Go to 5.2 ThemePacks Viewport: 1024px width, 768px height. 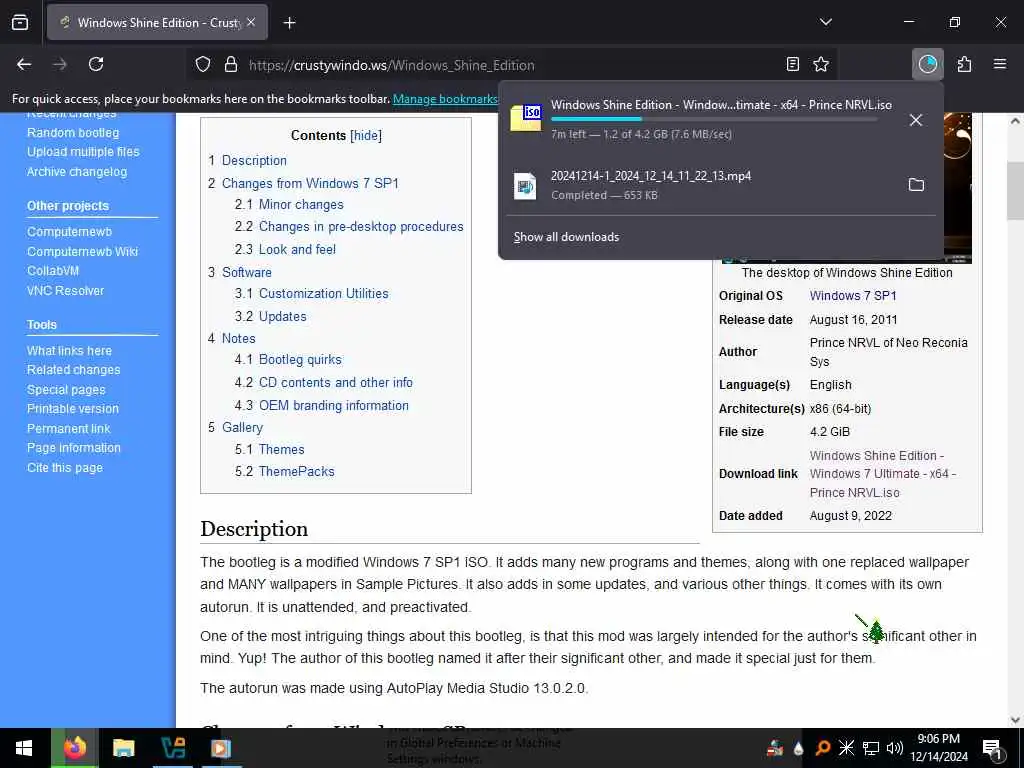click(x=296, y=471)
